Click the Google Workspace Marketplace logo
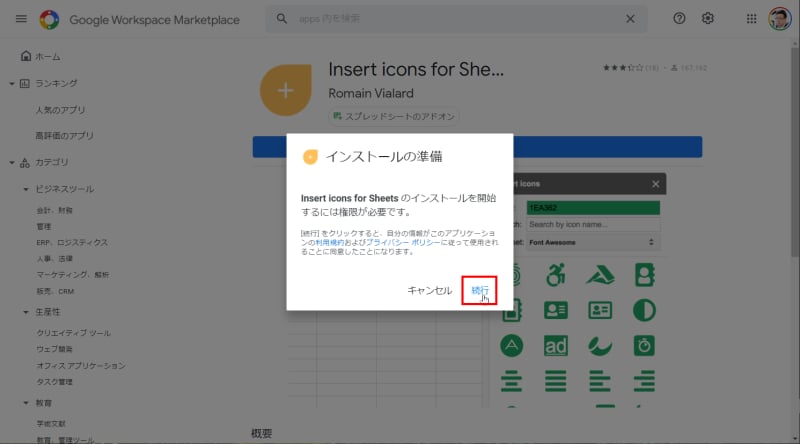The image size is (800, 444). point(49,19)
